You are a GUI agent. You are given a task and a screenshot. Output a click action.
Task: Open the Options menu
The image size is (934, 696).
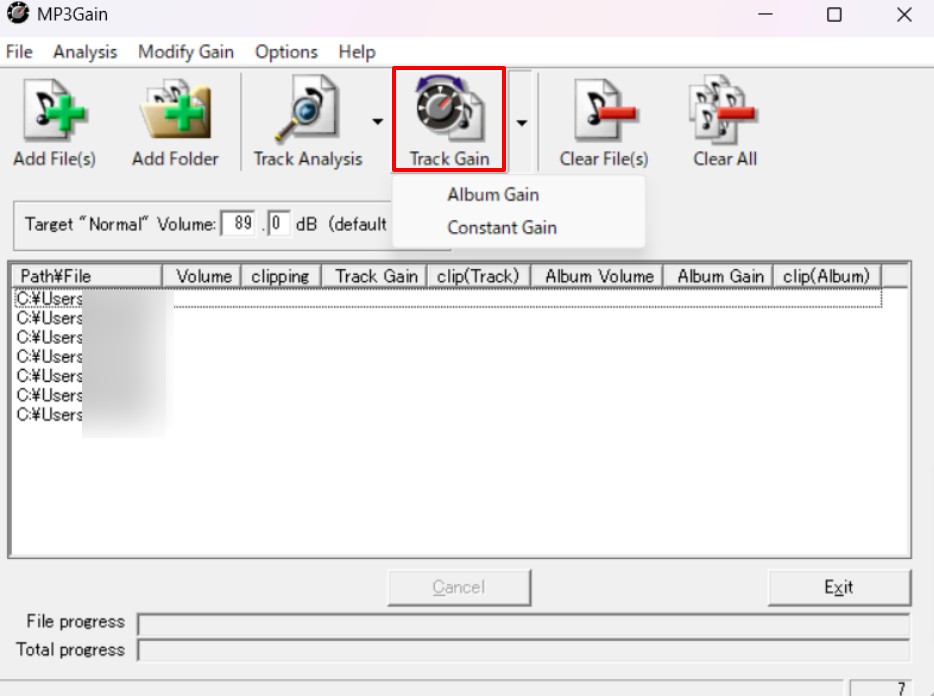287,52
